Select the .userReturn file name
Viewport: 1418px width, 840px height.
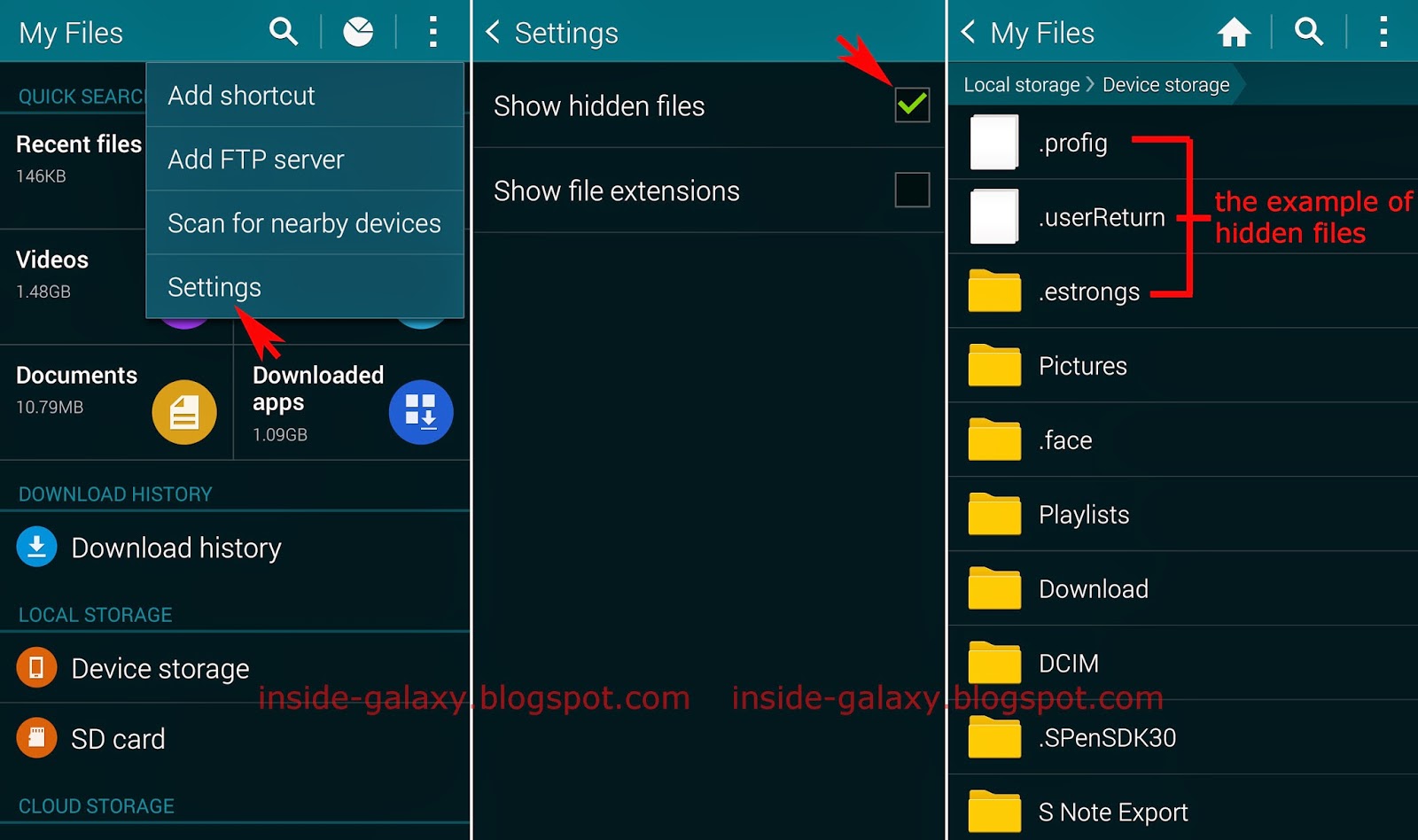pyautogui.click(x=1102, y=217)
